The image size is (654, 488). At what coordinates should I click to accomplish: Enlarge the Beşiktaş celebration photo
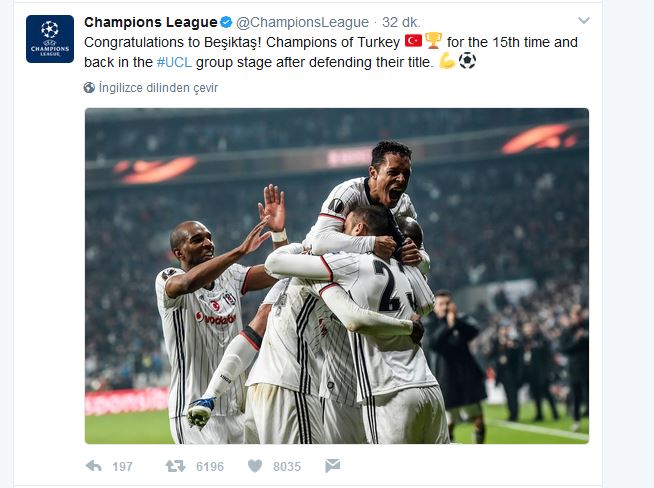point(337,276)
